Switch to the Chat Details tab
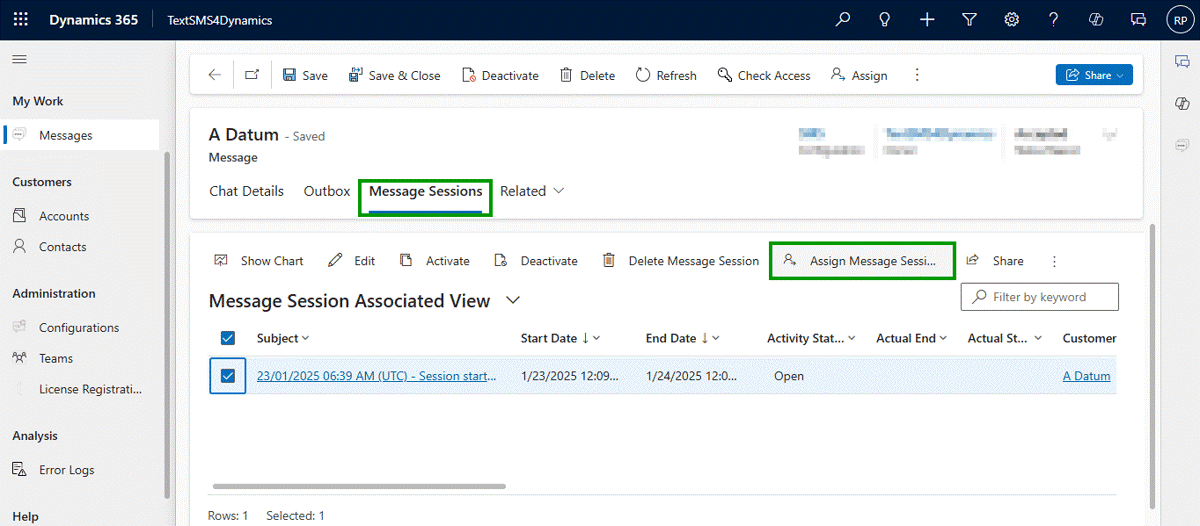Viewport: 1200px width, 526px height. click(246, 191)
